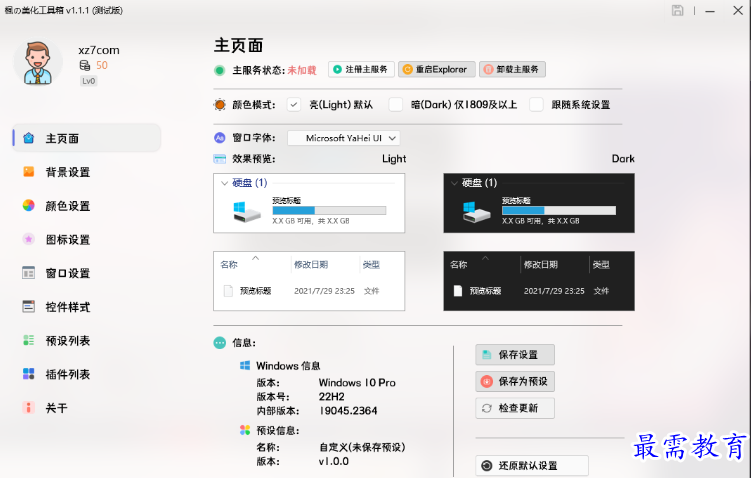Open the Microsoft YaHei UI font dropdown

point(344,138)
